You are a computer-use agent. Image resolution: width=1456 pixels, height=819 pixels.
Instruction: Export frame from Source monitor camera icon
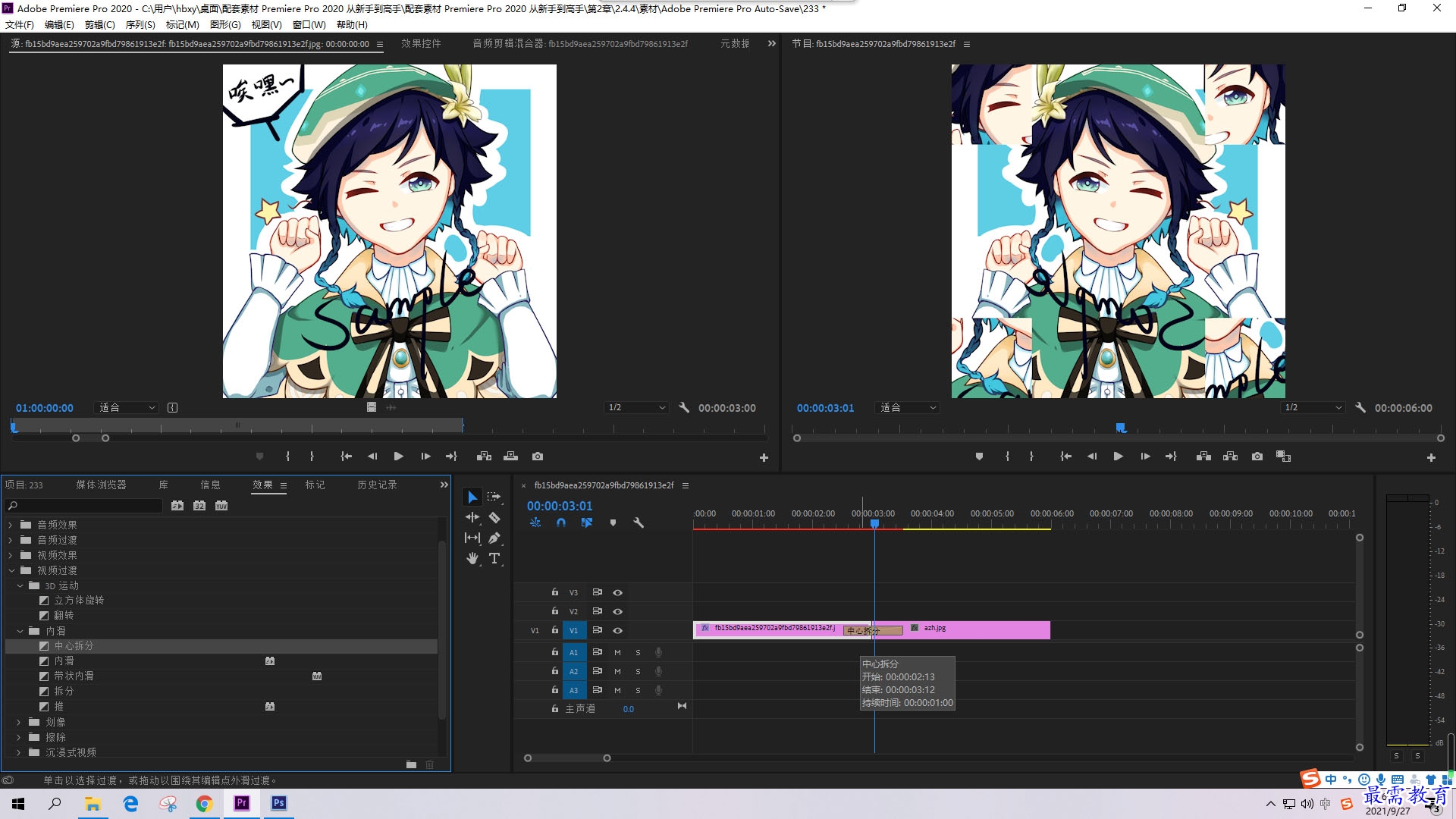(x=538, y=457)
